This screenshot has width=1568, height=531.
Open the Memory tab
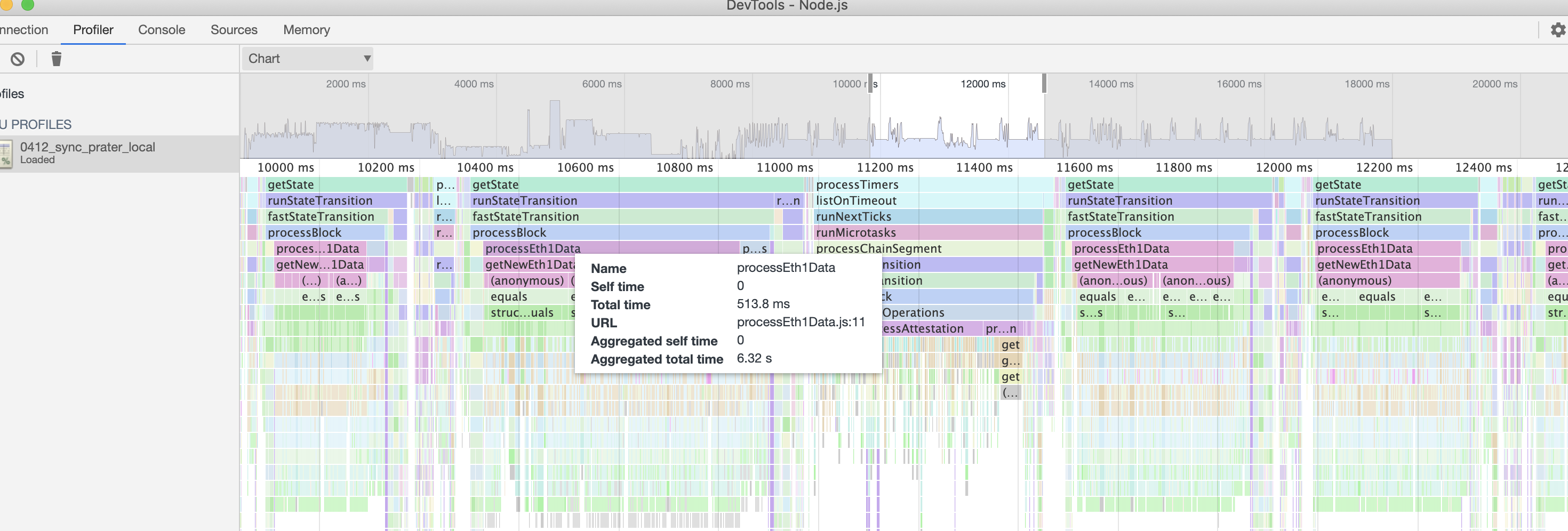306,29
